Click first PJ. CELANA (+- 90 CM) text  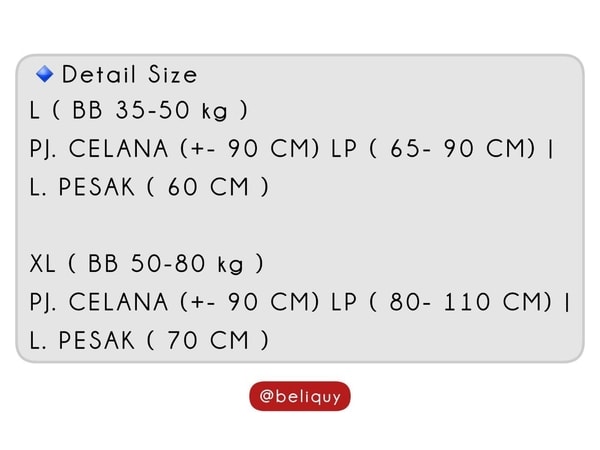click(174, 148)
